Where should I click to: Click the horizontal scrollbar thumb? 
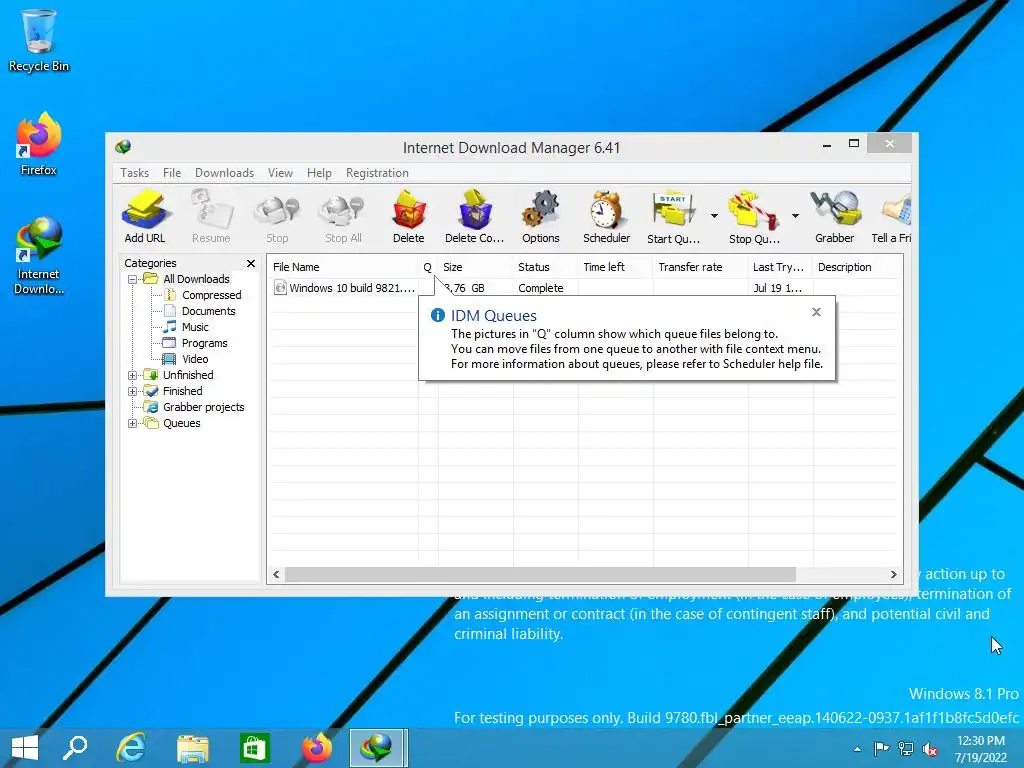tap(540, 575)
